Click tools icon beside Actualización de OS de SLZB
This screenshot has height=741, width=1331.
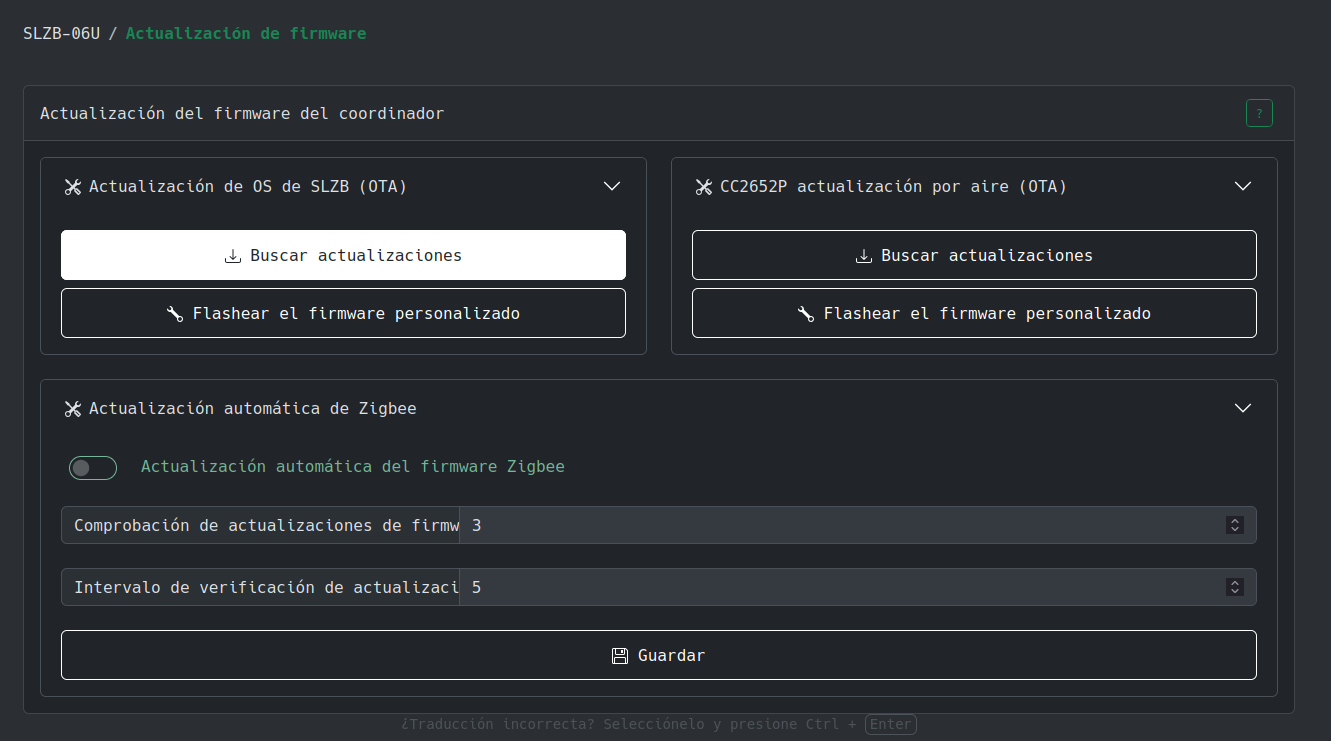tap(72, 187)
